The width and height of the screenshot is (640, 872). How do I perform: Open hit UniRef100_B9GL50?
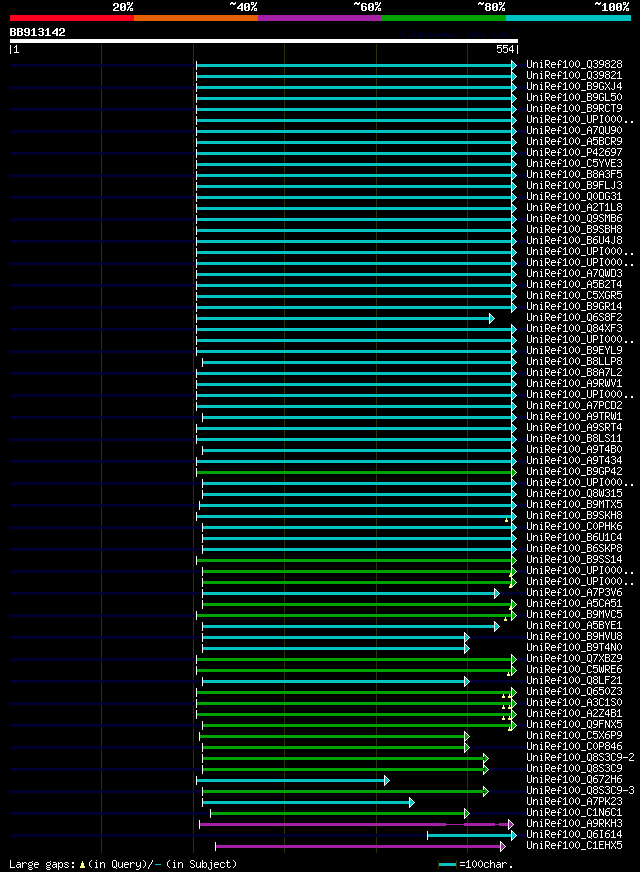pos(574,97)
